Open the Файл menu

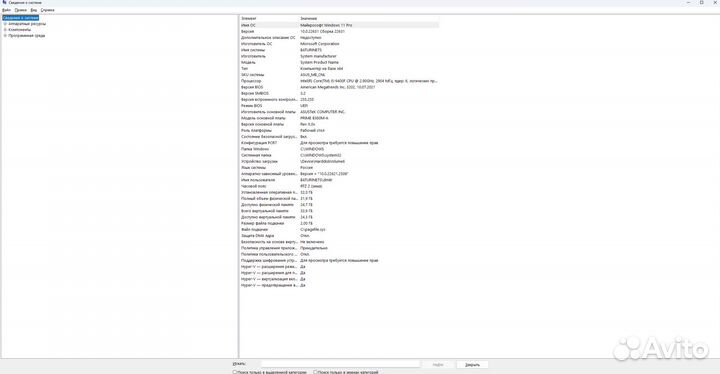coord(6,10)
